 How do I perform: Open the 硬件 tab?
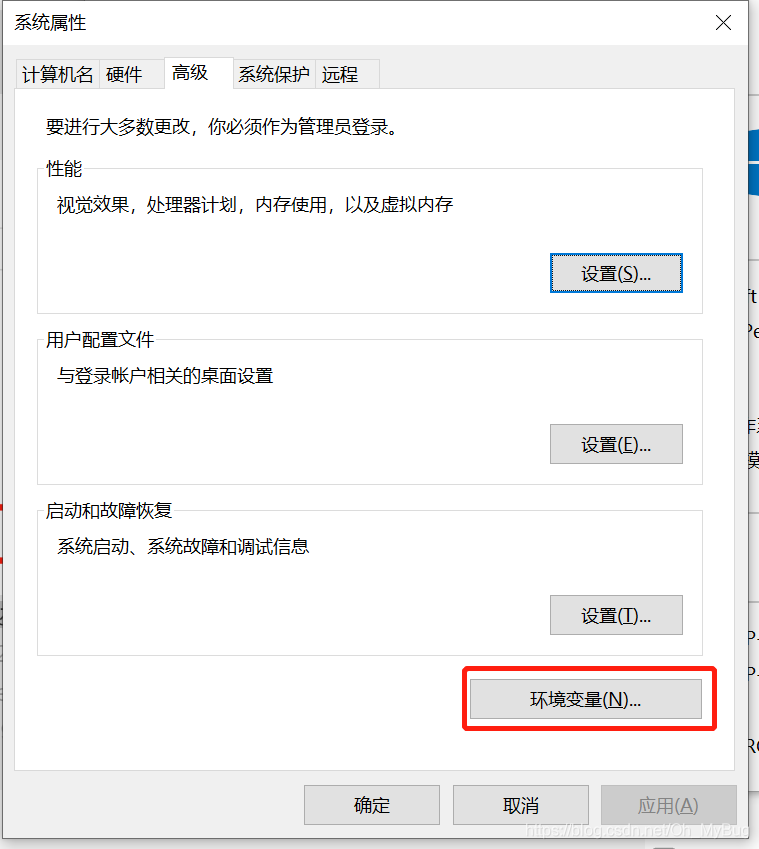click(x=132, y=74)
